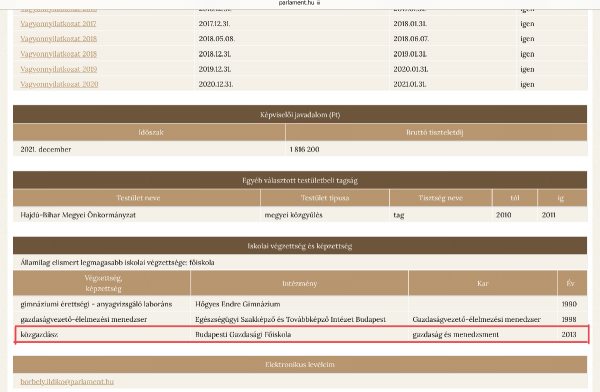Screen dimensions: 600x392
Task: Click the Képviselői javadalom (Ft) section header
Action: click(300, 114)
